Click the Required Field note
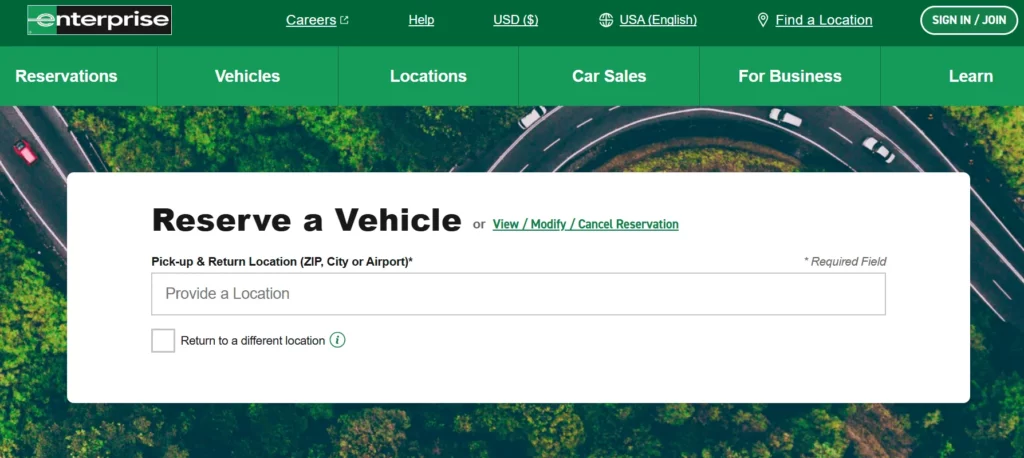The height and width of the screenshot is (458, 1024). [845, 261]
